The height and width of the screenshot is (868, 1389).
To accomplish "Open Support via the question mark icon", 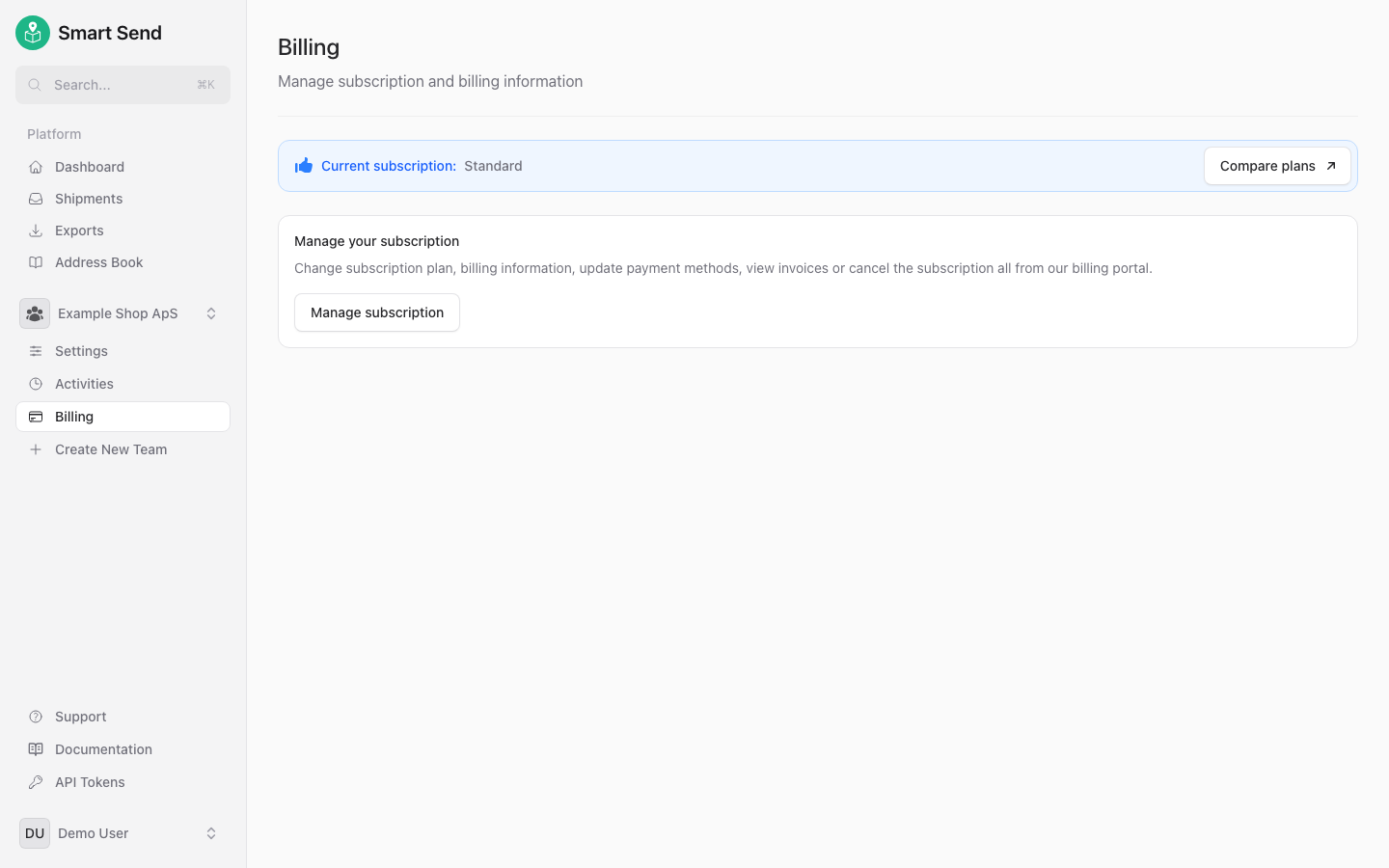I will (x=35, y=716).
